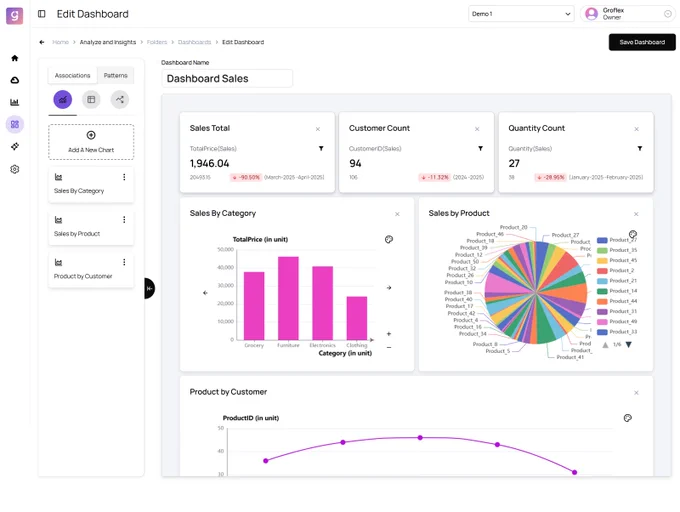This screenshot has width=680, height=512.
Task: Click plus icon in Add A New Chart
Action: [x=91, y=135]
